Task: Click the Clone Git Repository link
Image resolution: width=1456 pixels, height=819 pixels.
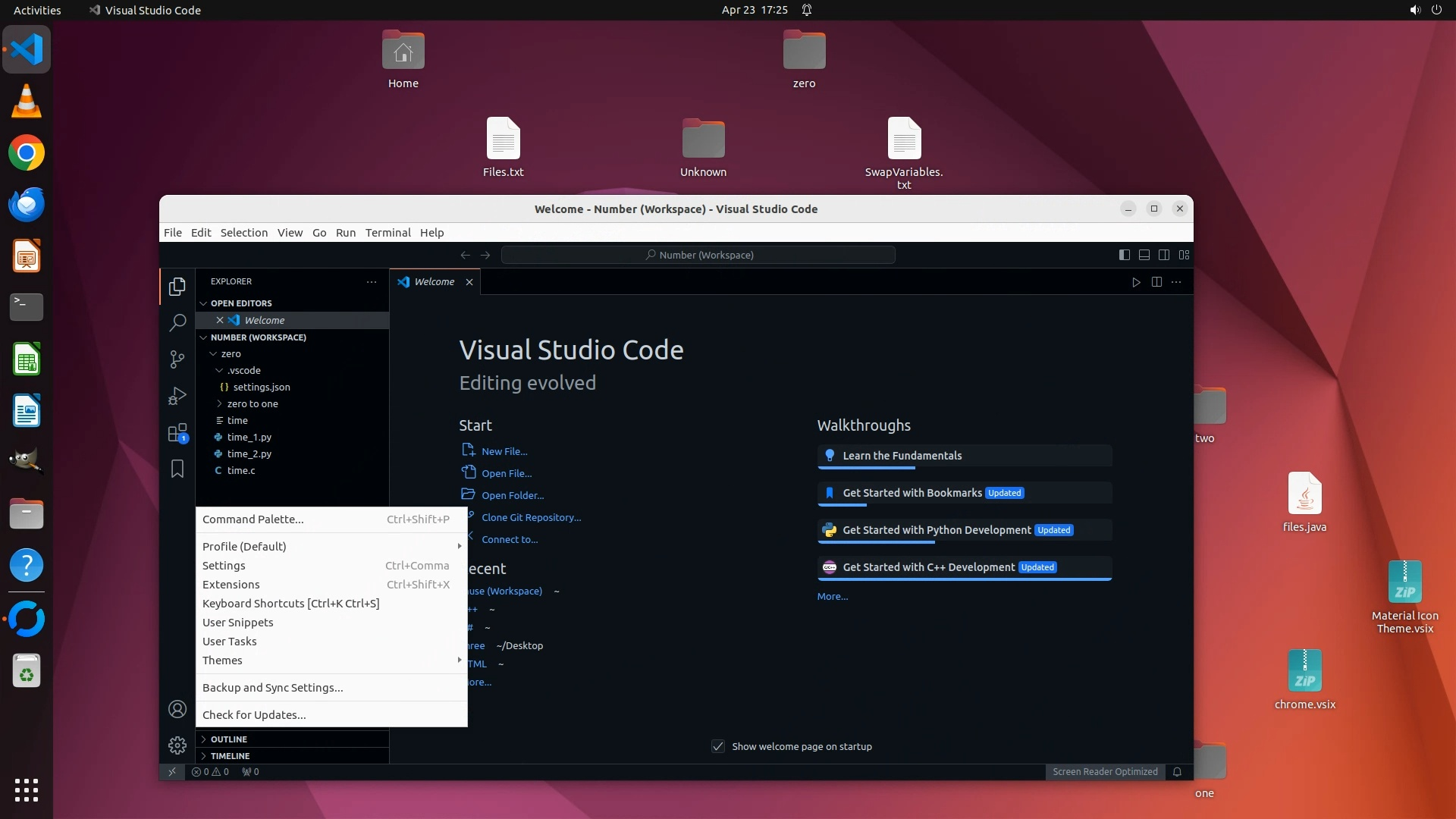Action: [531, 518]
